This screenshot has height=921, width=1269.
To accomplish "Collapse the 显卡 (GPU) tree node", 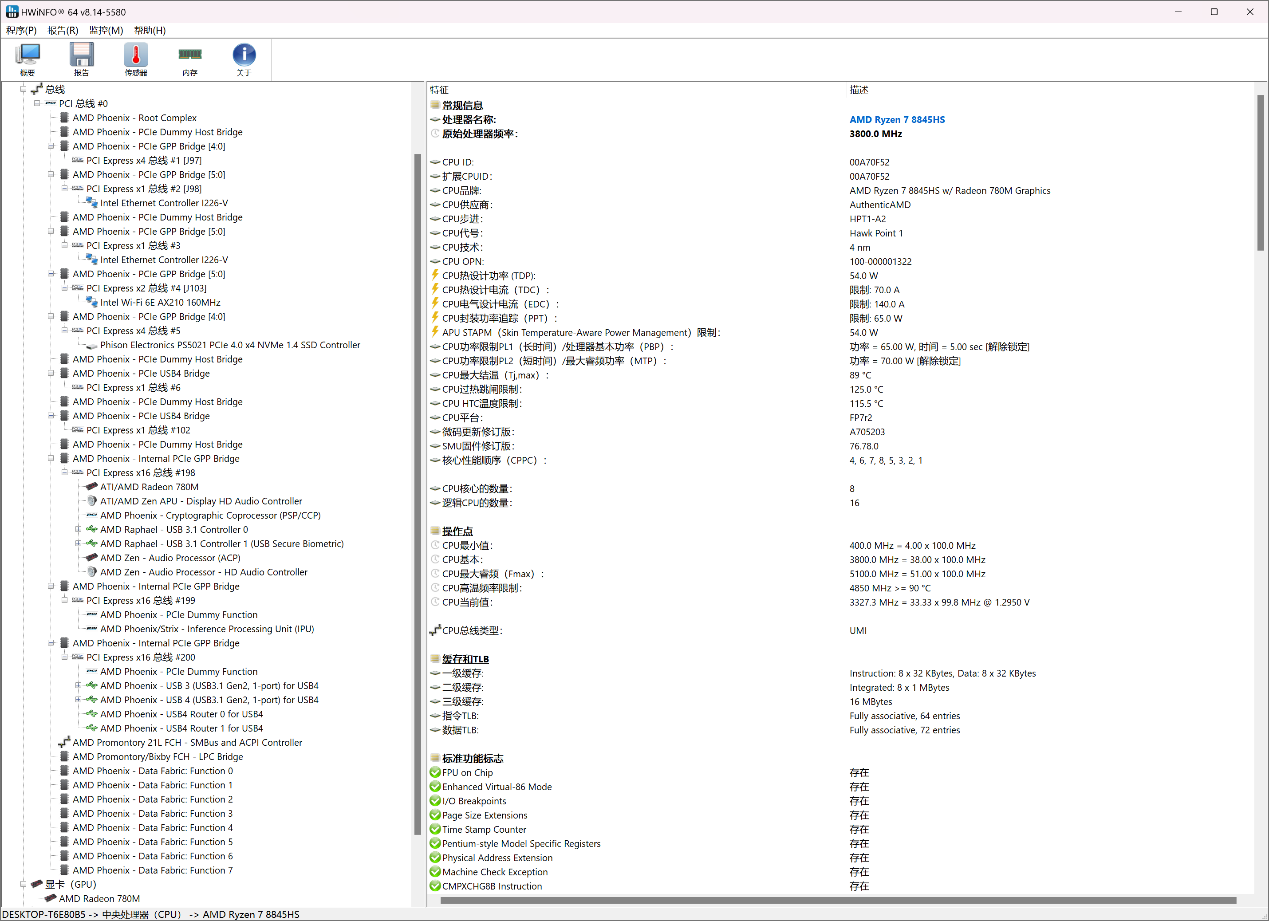I will point(23,884).
